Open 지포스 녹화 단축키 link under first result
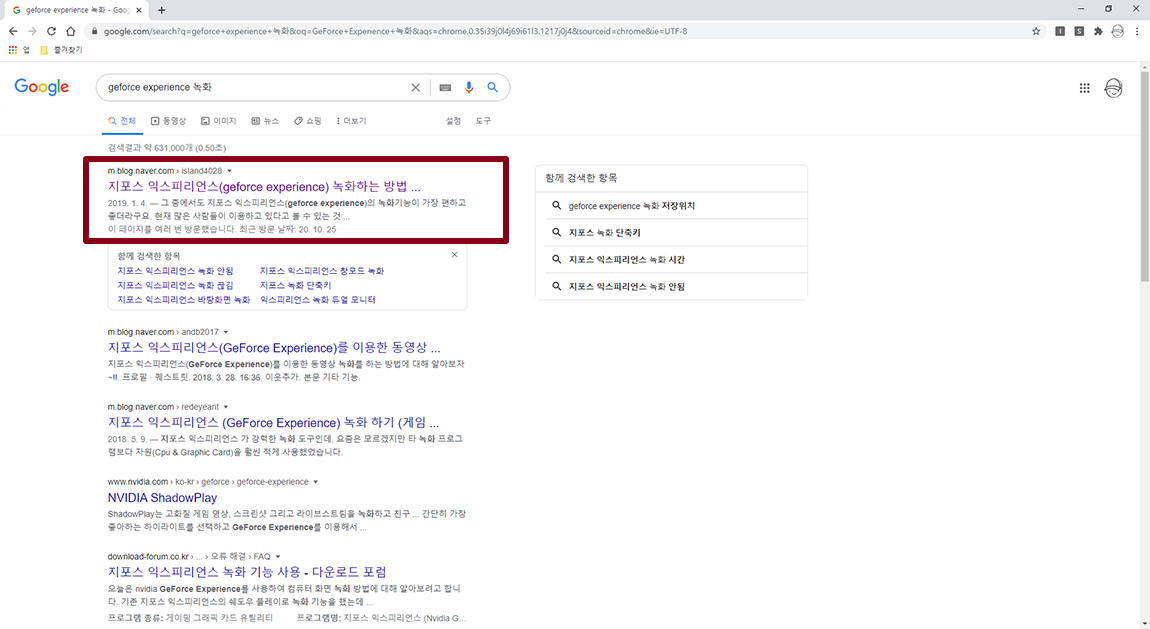Viewport: 1150px width, 629px height. click(x=296, y=285)
